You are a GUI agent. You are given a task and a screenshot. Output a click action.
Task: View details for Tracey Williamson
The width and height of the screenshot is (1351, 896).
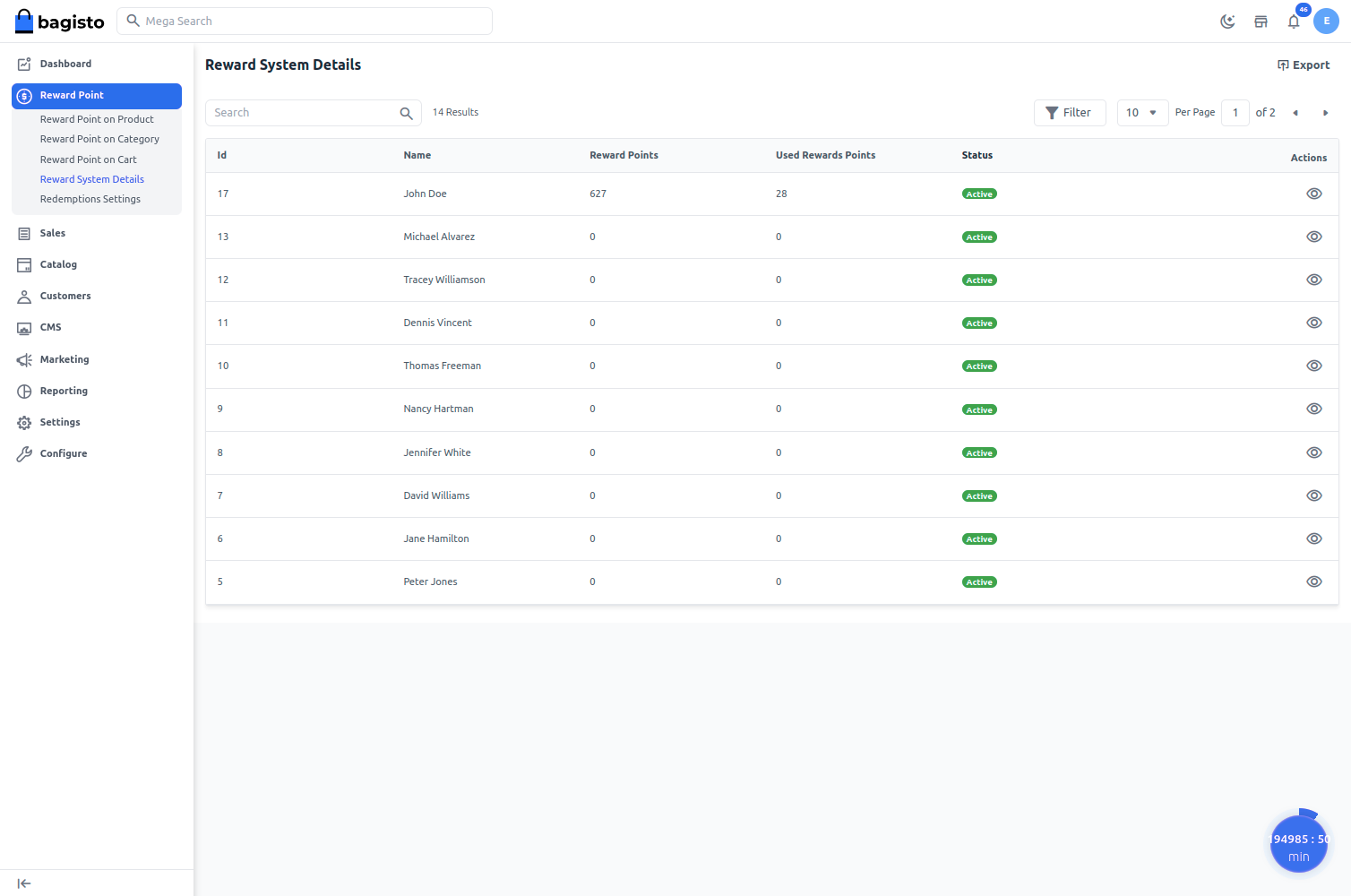[x=1314, y=280]
